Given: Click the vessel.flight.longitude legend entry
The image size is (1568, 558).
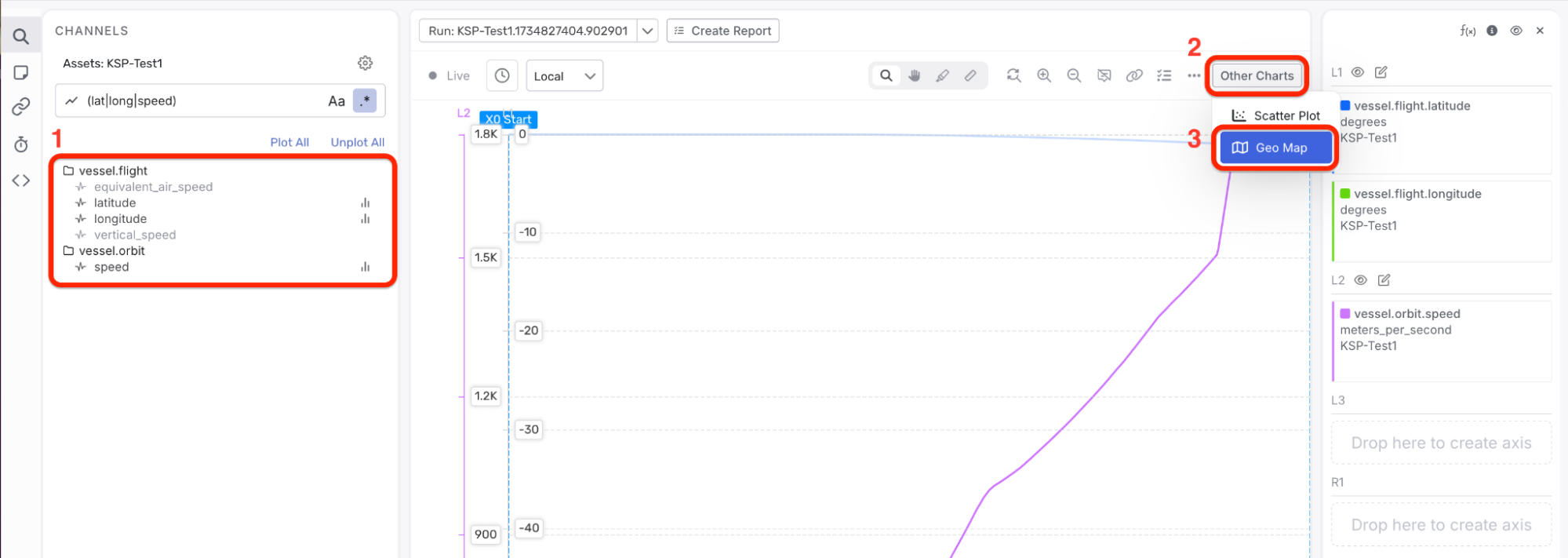Looking at the screenshot, I should (1442, 221).
